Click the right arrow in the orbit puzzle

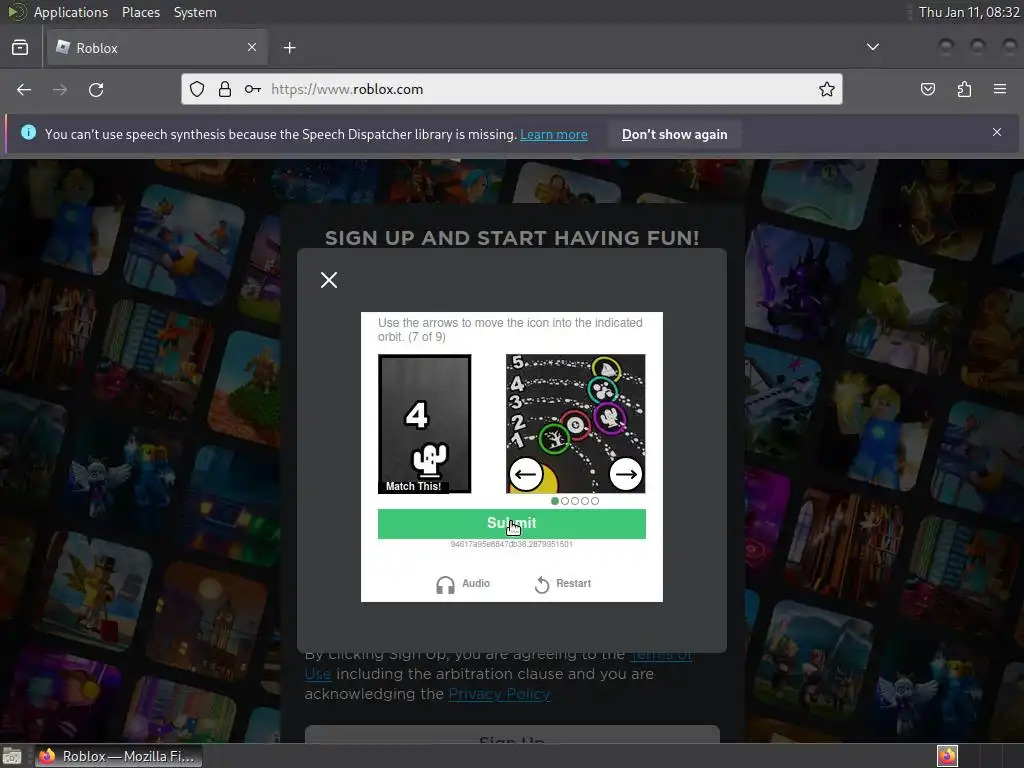[626, 474]
